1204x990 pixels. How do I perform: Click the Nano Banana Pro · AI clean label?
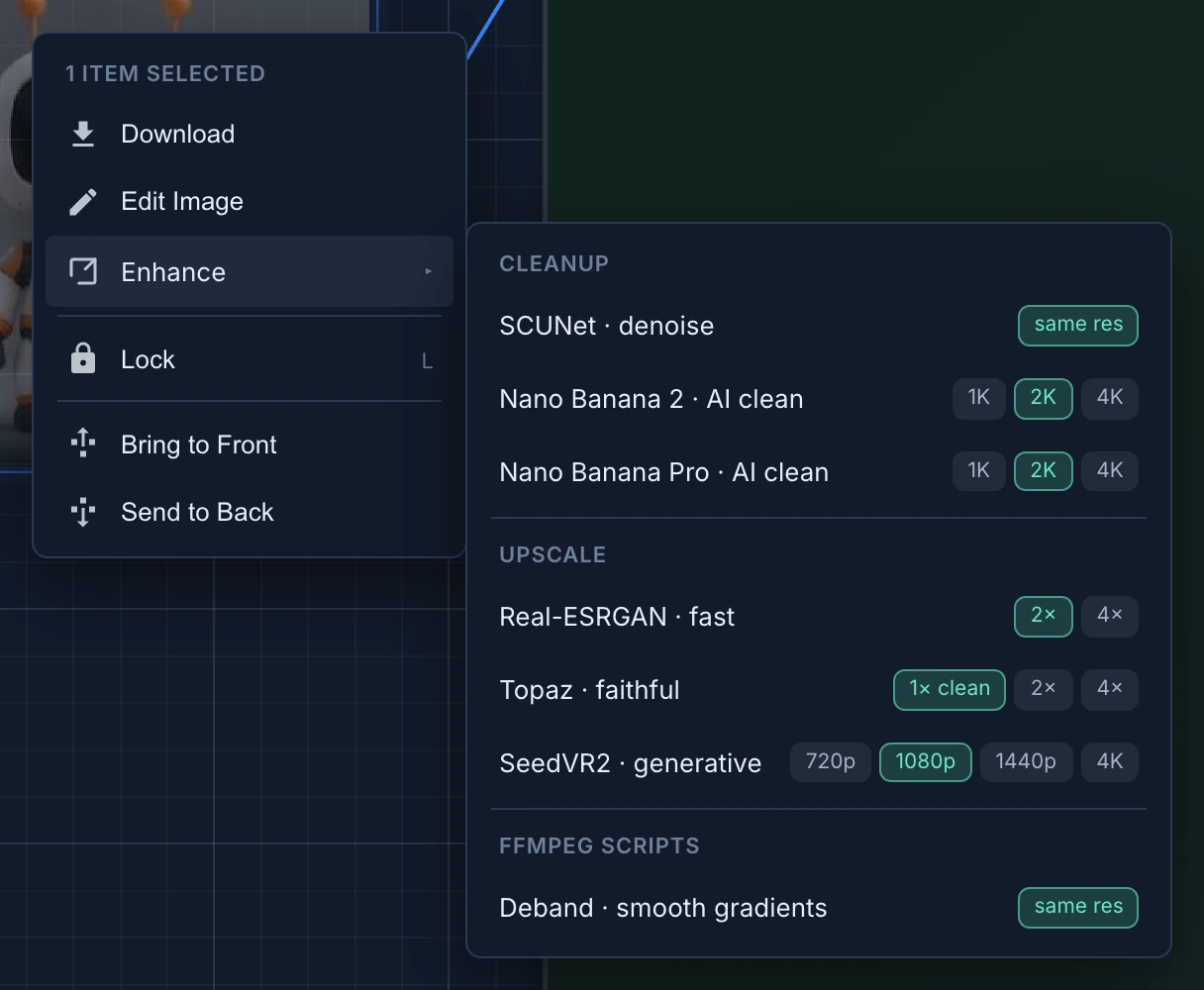point(664,472)
